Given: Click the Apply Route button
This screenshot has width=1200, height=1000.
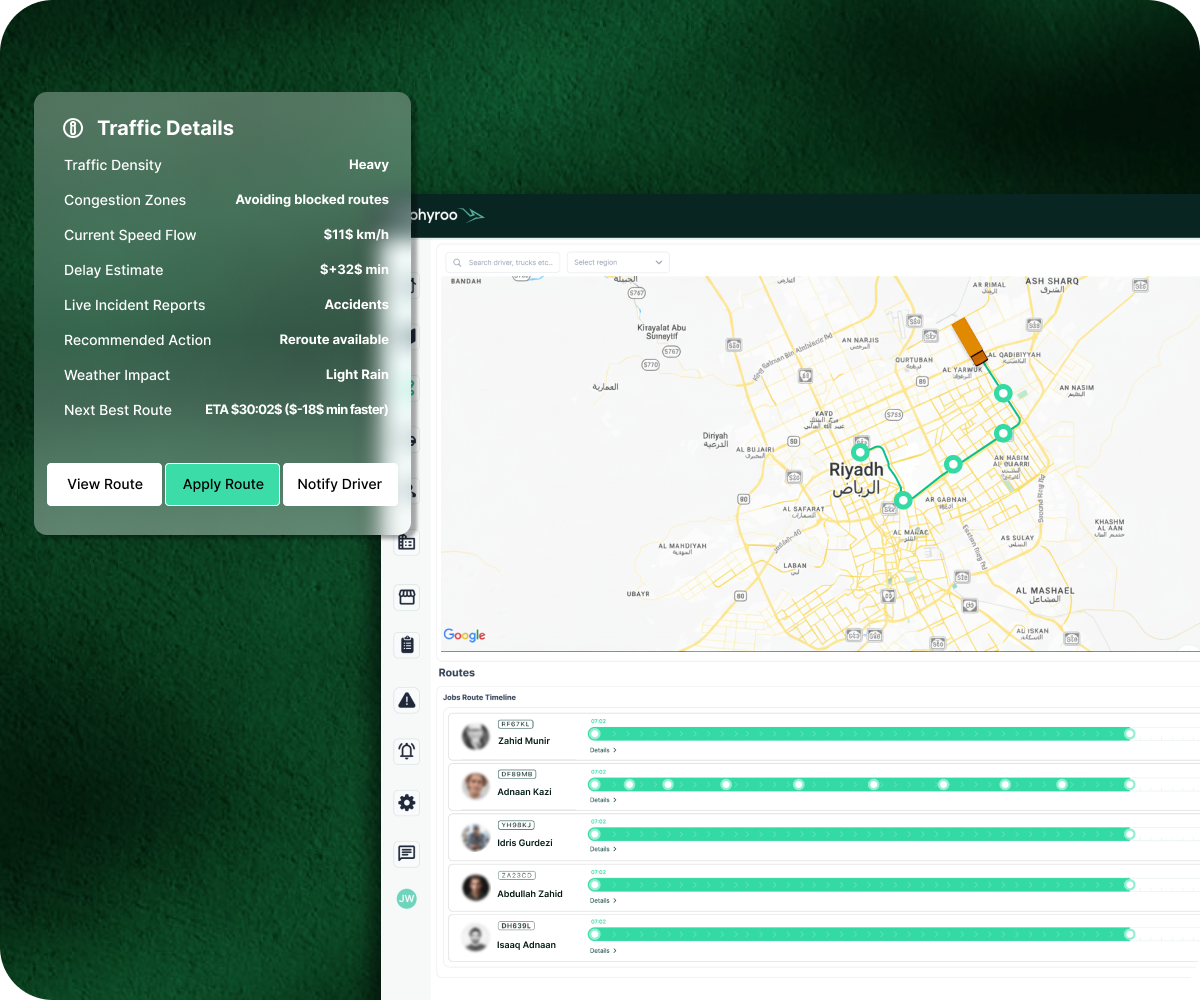Looking at the screenshot, I should tap(223, 484).
